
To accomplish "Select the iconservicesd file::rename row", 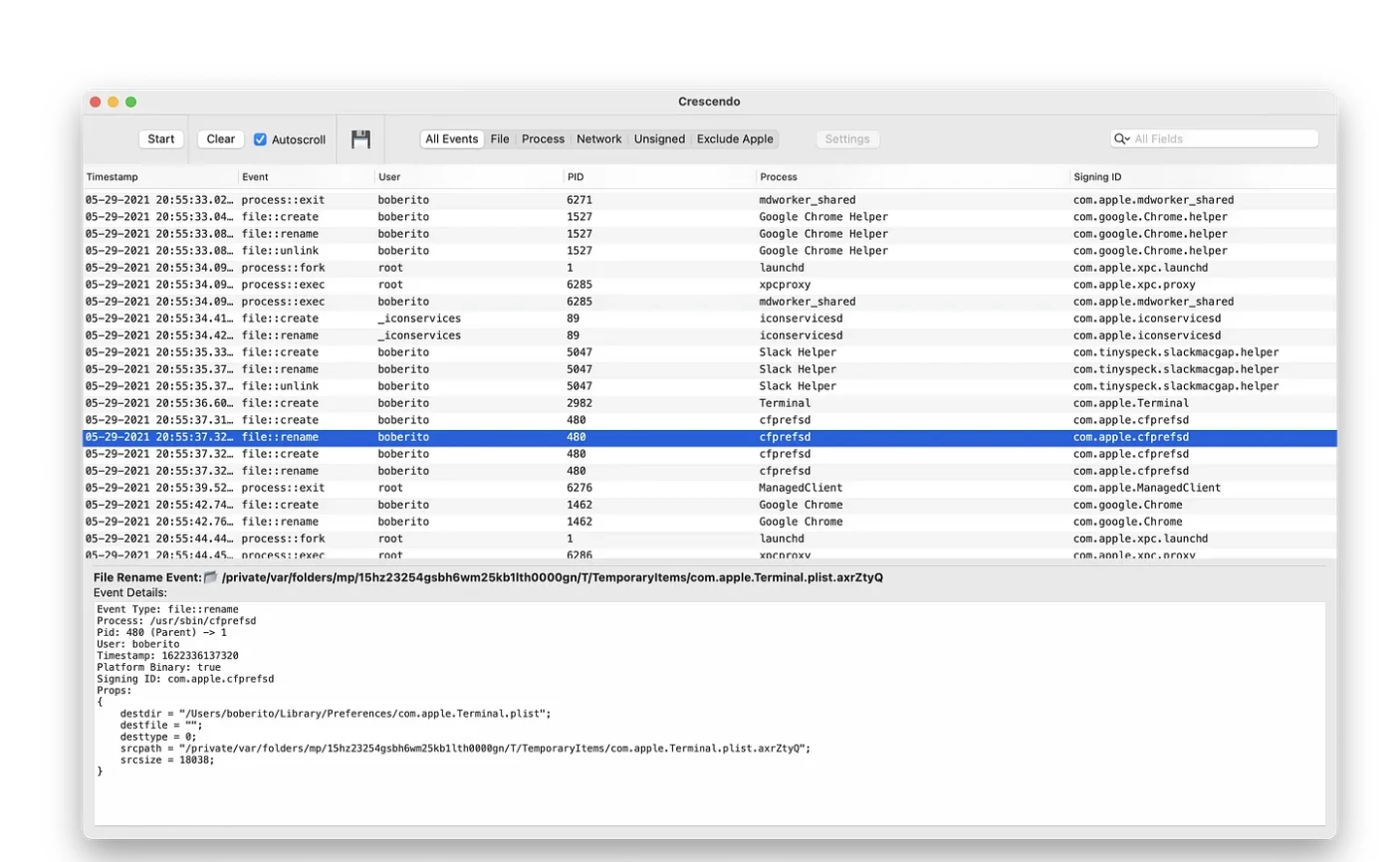I will point(709,335).
